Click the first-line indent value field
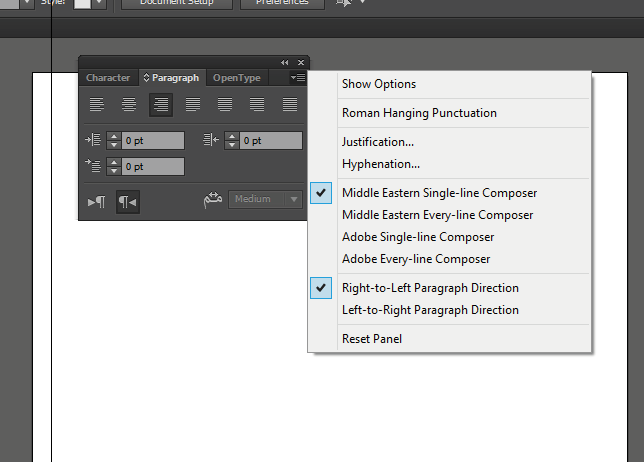 coord(153,166)
